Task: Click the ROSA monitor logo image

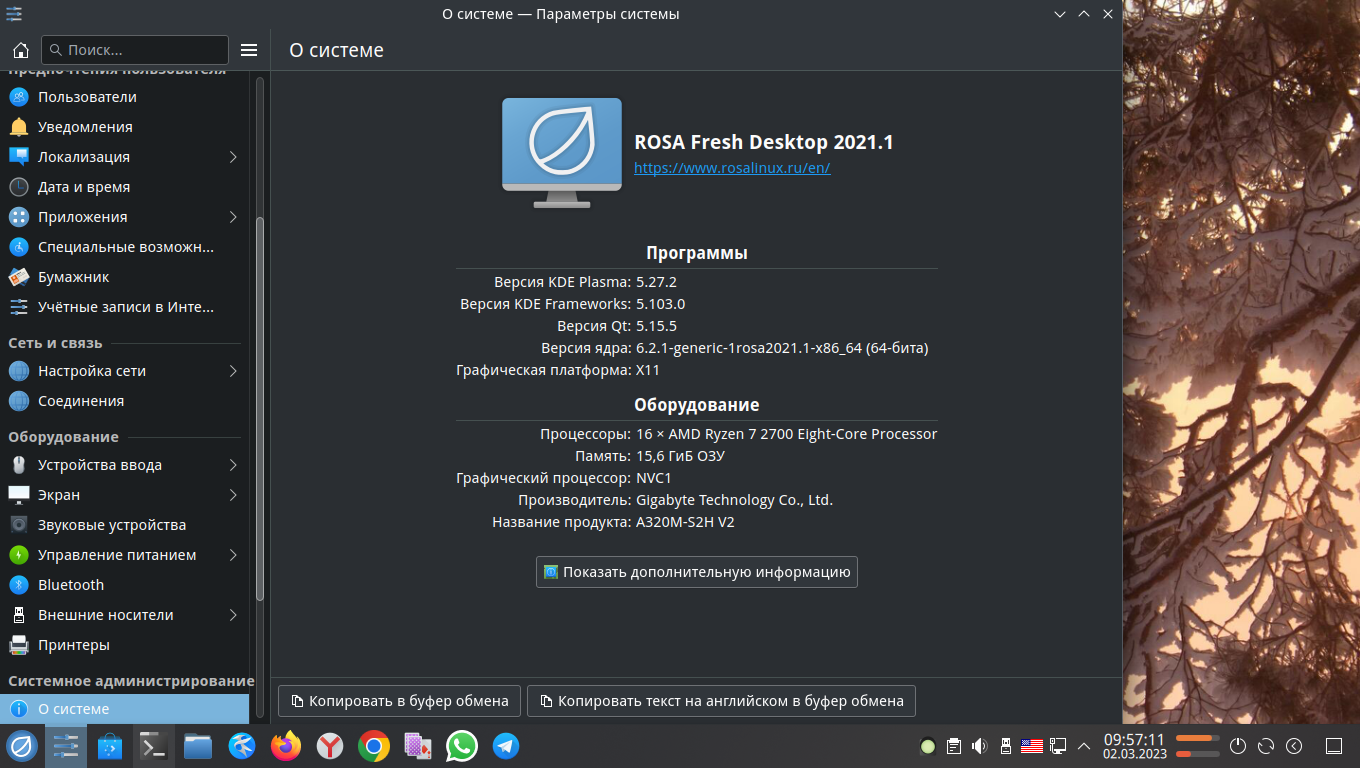Action: click(562, 153)
